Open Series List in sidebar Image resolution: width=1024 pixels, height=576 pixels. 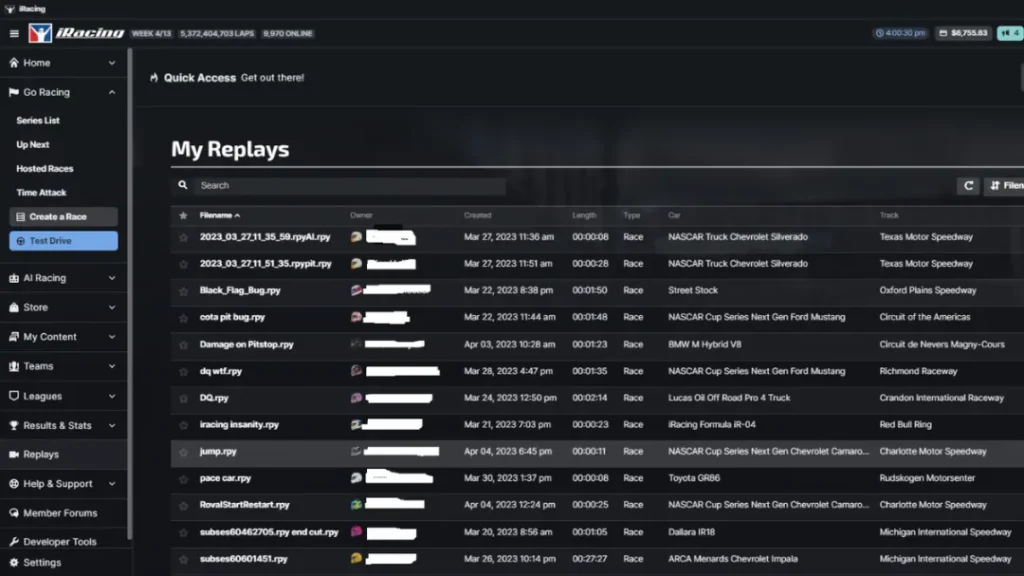(x=38, y=120)
